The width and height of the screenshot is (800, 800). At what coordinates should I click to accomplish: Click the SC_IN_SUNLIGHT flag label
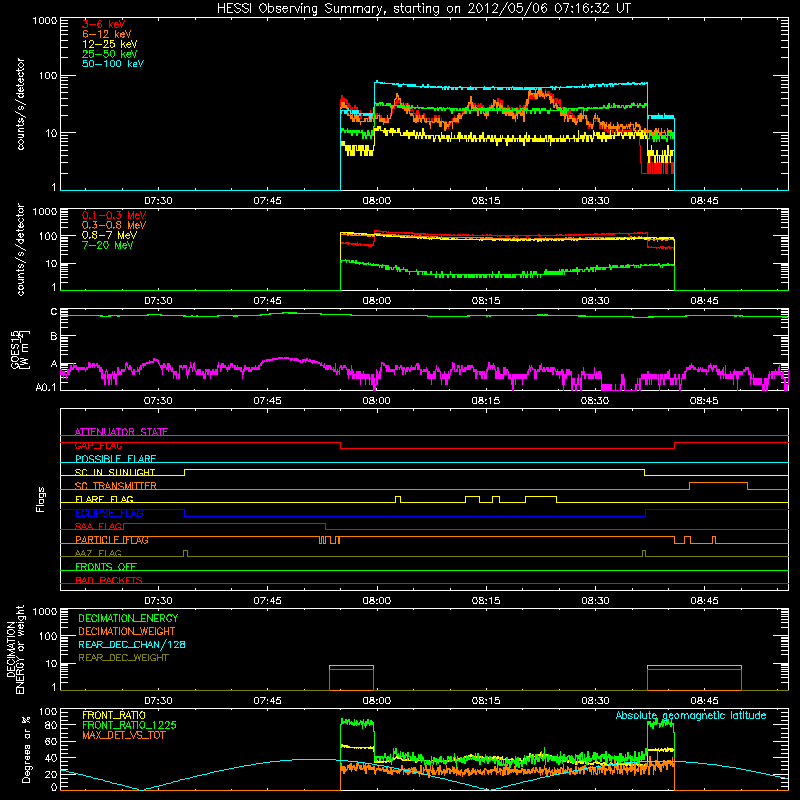tap(115, 472)
